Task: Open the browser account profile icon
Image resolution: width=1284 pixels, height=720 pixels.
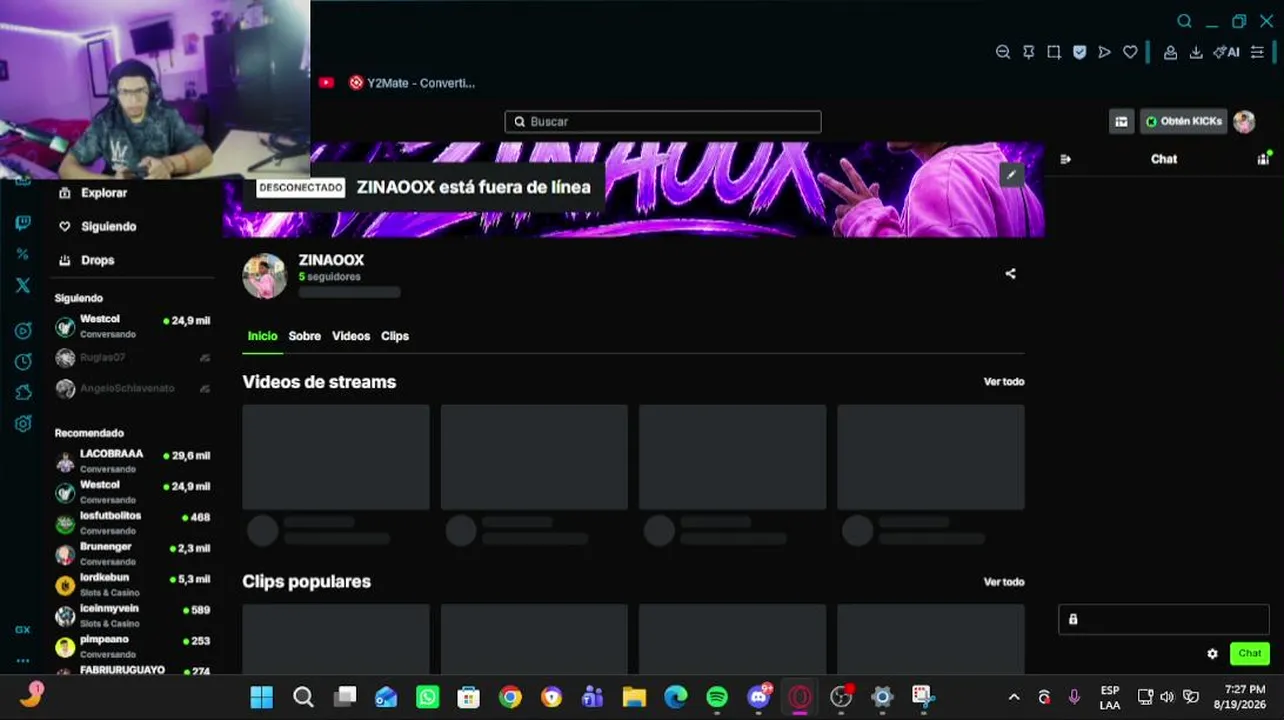Action: click(x=1170, y=52)
